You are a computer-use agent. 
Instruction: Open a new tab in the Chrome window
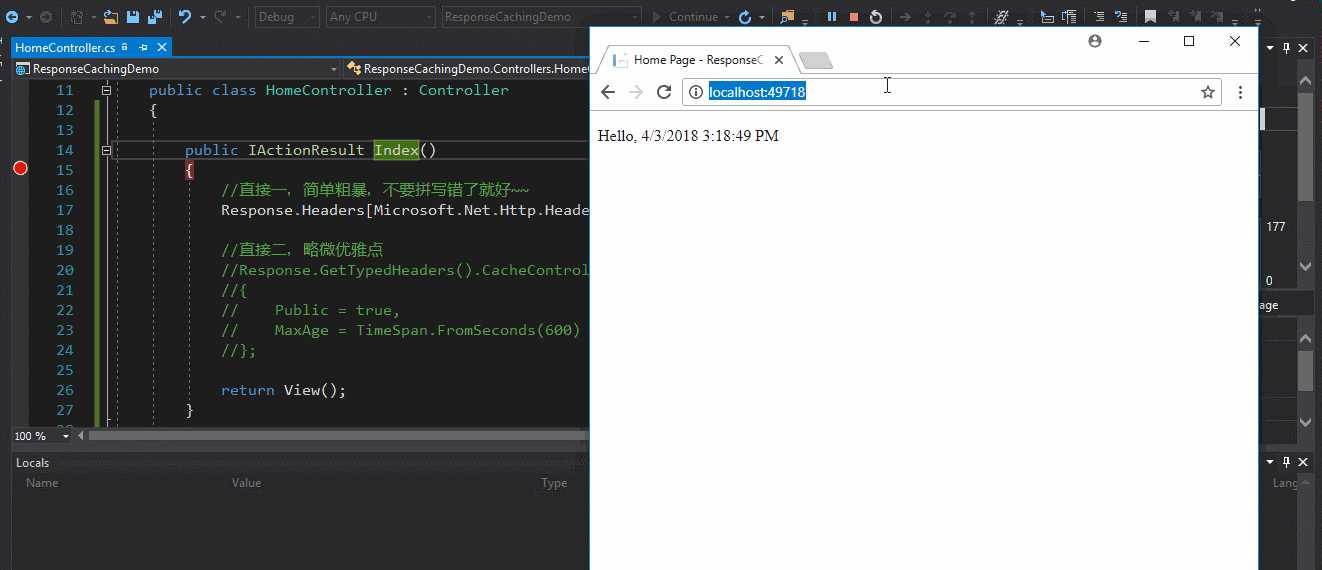click(x=816, y=61)
